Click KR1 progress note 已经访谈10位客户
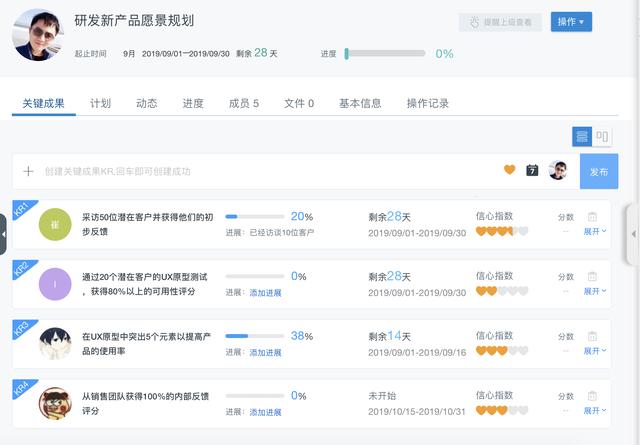Screen dimensions: 640x445 282,233
